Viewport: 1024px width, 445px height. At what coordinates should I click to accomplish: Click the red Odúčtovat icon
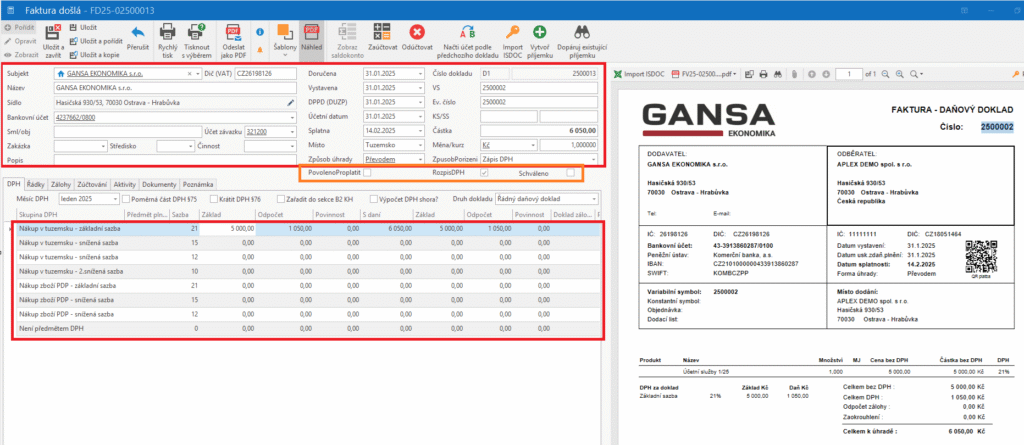[x=417, y=32]
